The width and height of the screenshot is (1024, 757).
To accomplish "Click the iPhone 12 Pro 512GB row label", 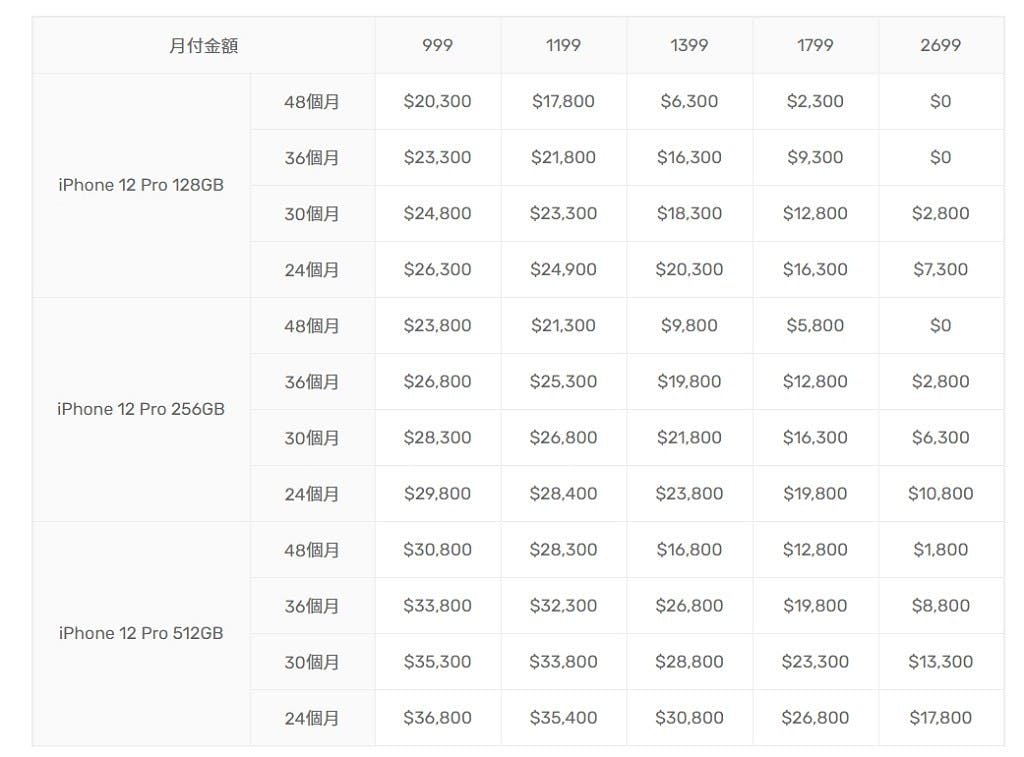I will click(141, 633).
